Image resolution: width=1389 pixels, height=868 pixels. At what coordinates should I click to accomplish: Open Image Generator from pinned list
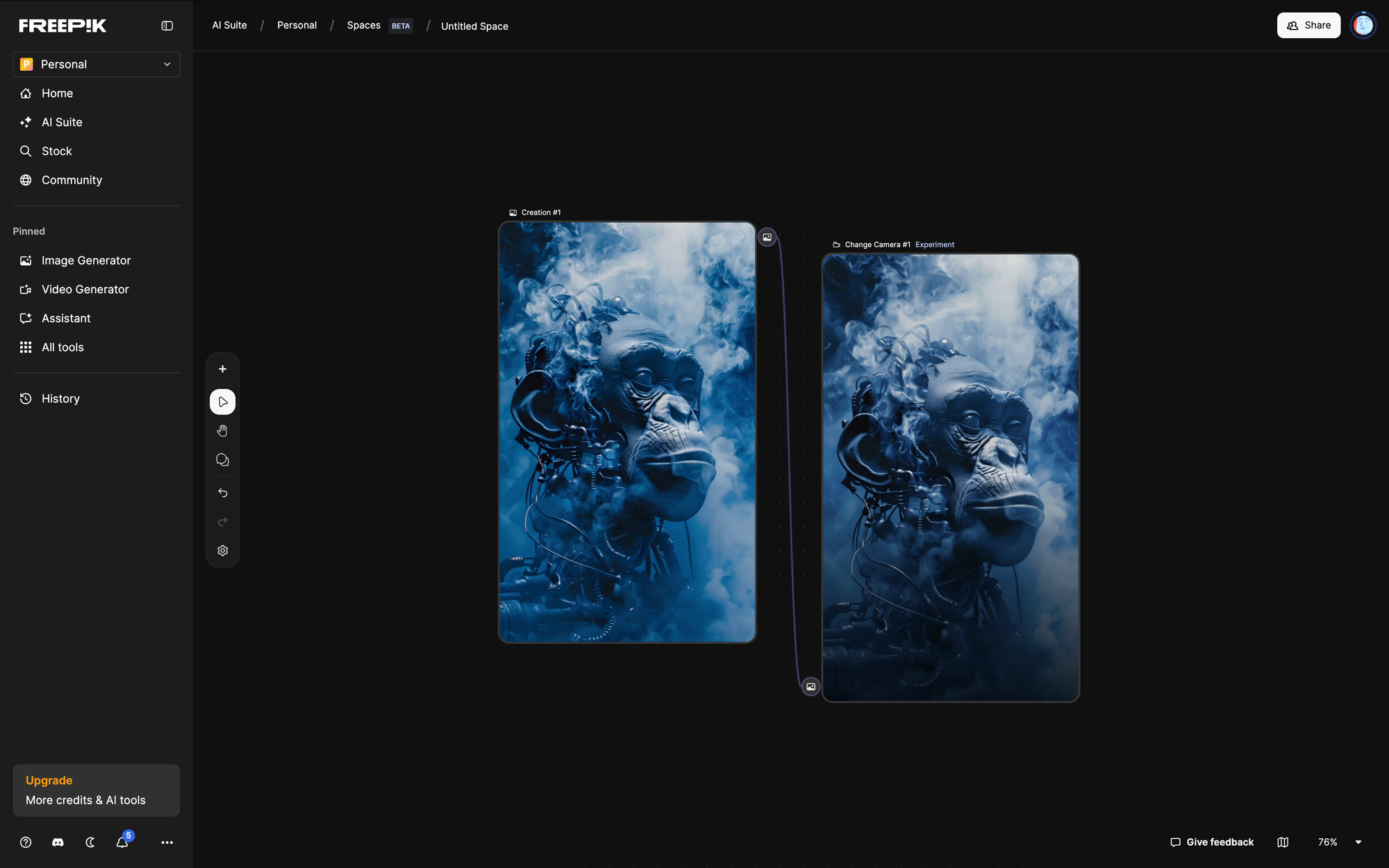coord(85,260)
